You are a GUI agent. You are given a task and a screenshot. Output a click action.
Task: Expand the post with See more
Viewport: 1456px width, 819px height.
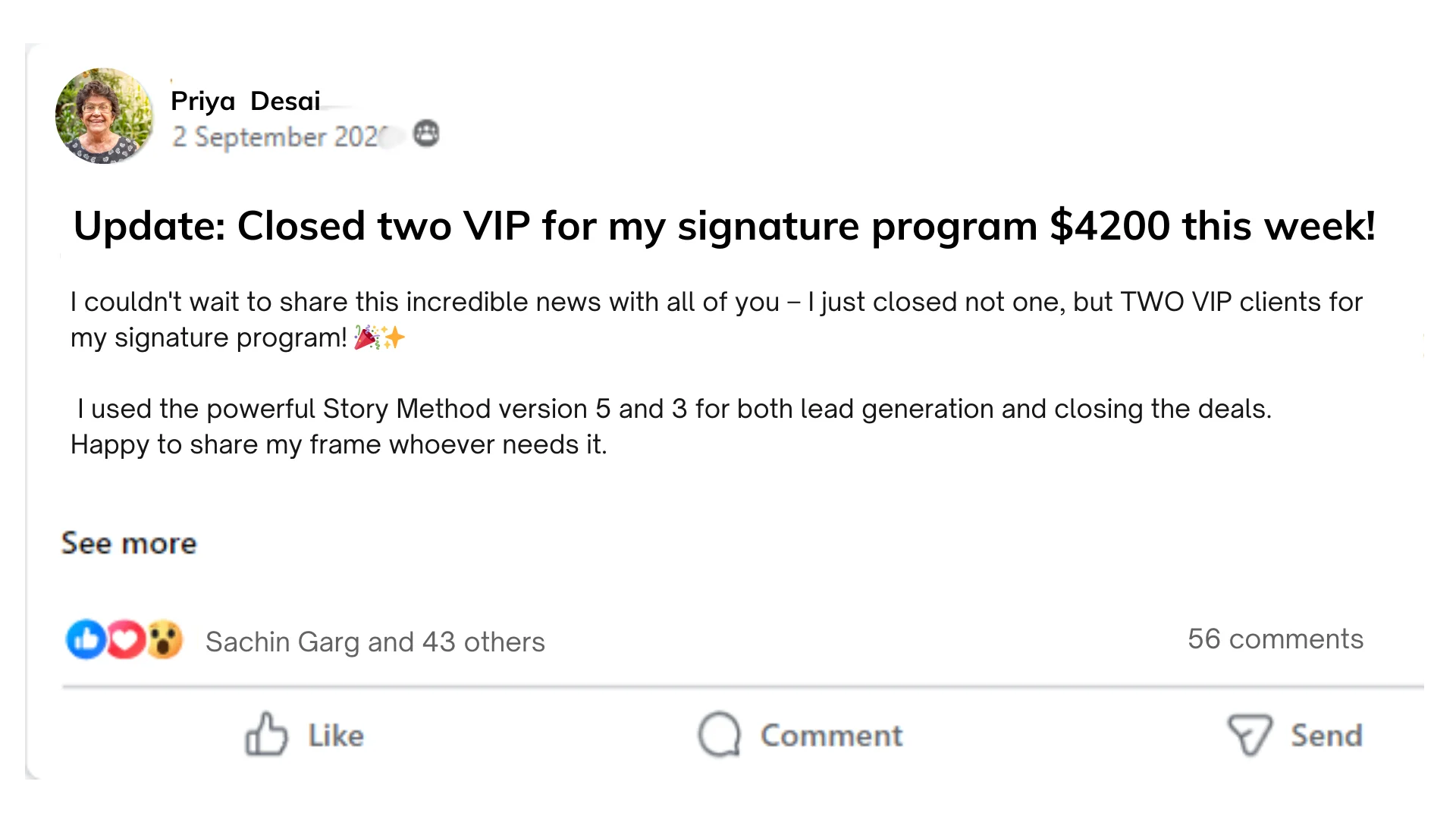(129, 544)
